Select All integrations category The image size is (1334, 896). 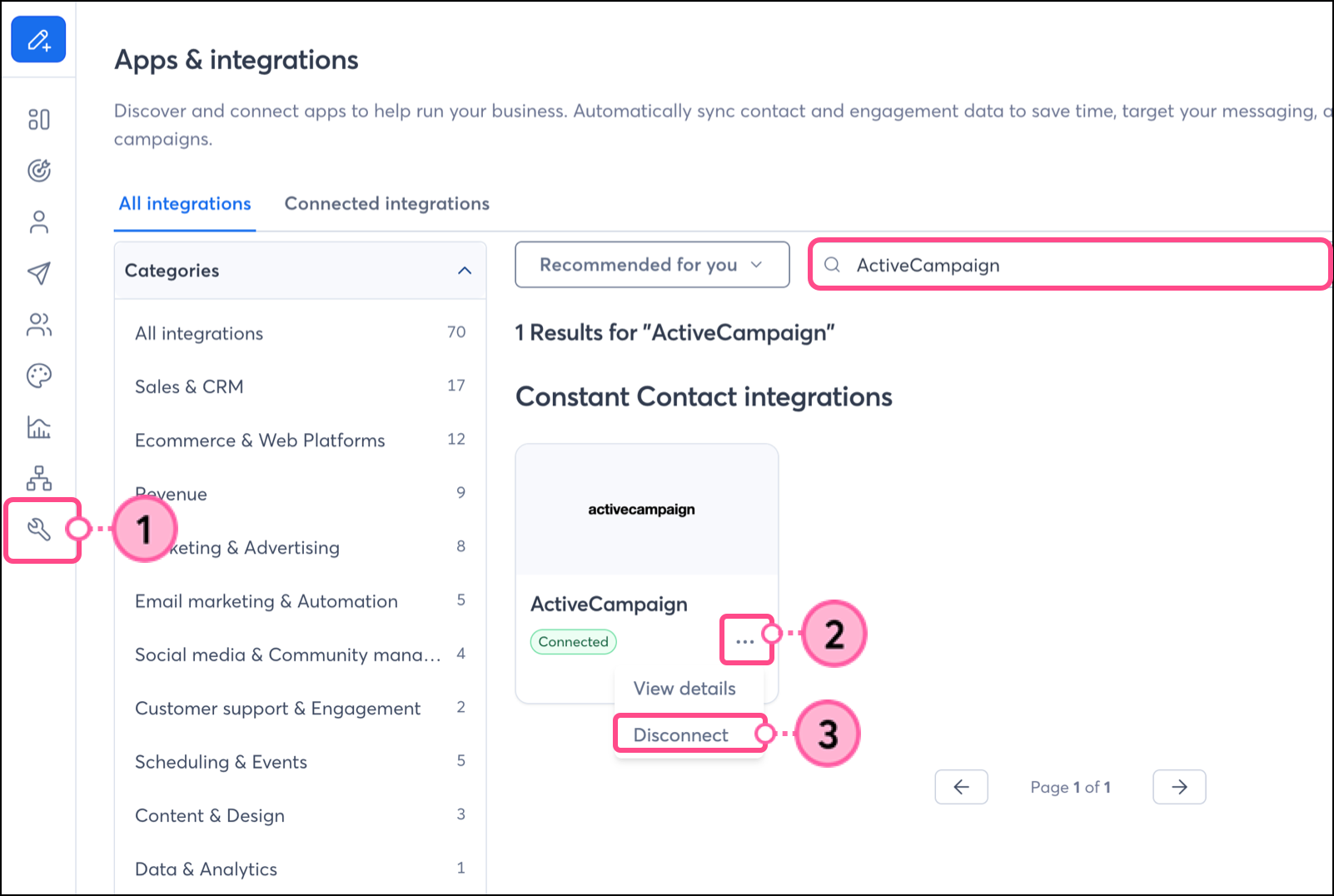[x=300, y=333]
